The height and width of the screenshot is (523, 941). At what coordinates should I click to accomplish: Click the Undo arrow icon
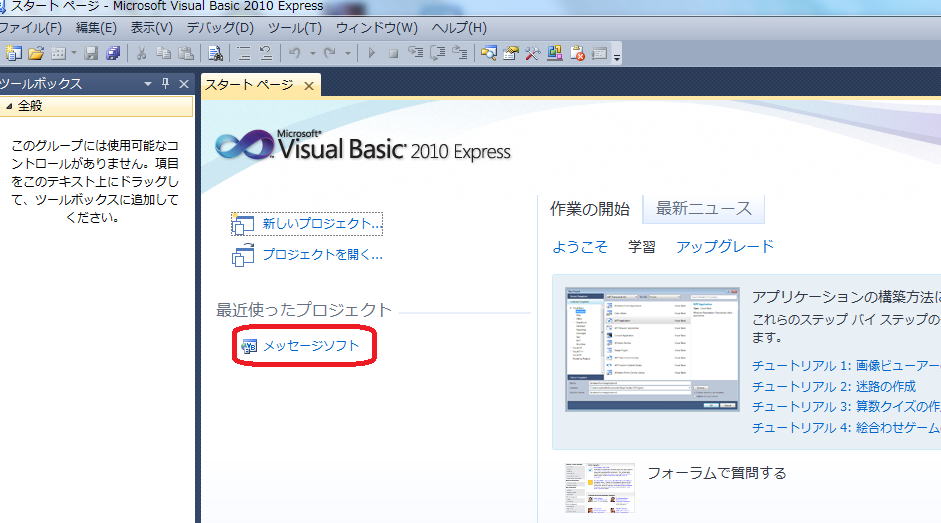click(295, 53)
